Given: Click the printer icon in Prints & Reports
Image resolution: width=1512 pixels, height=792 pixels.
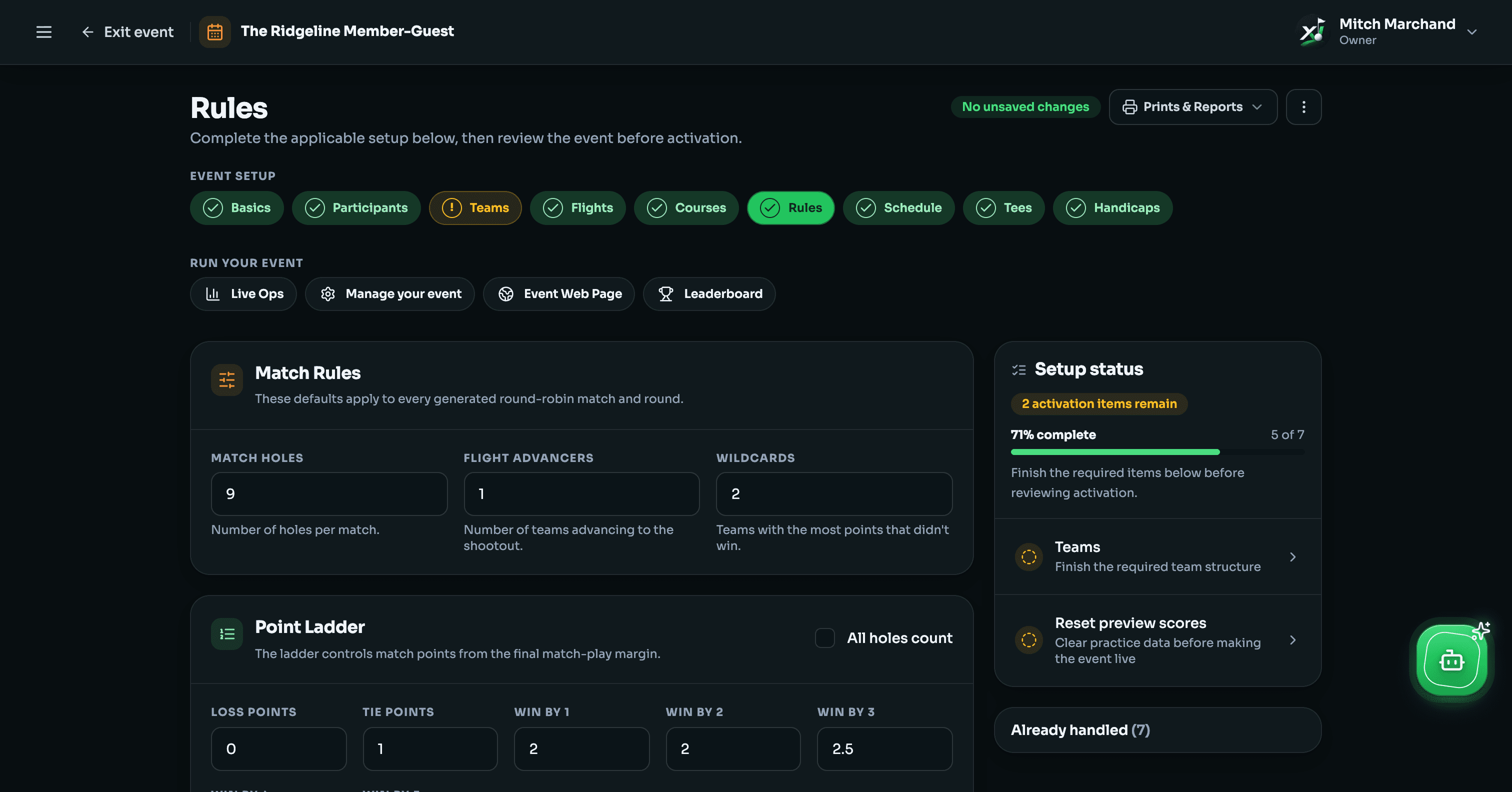Looking at the screenshot, I should 1129,107.
